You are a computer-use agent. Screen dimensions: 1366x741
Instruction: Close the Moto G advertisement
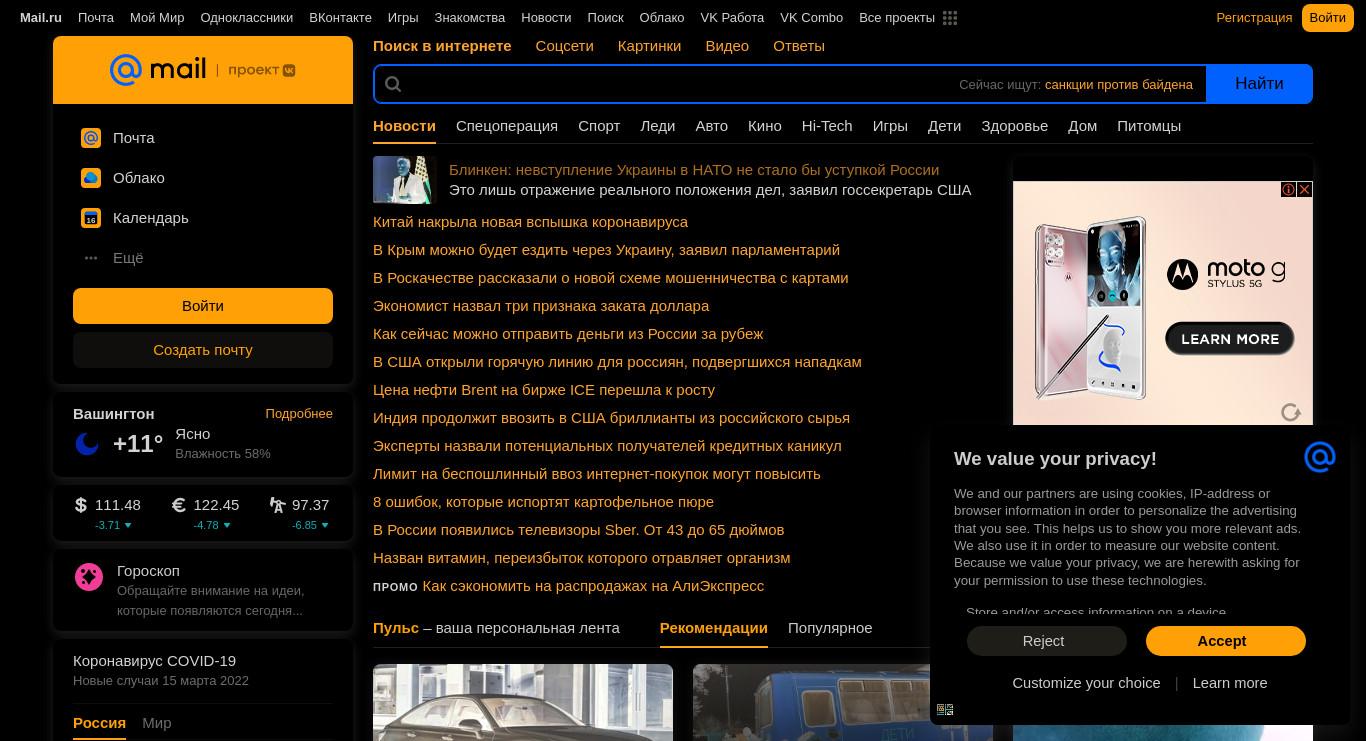coord(1305,189)
